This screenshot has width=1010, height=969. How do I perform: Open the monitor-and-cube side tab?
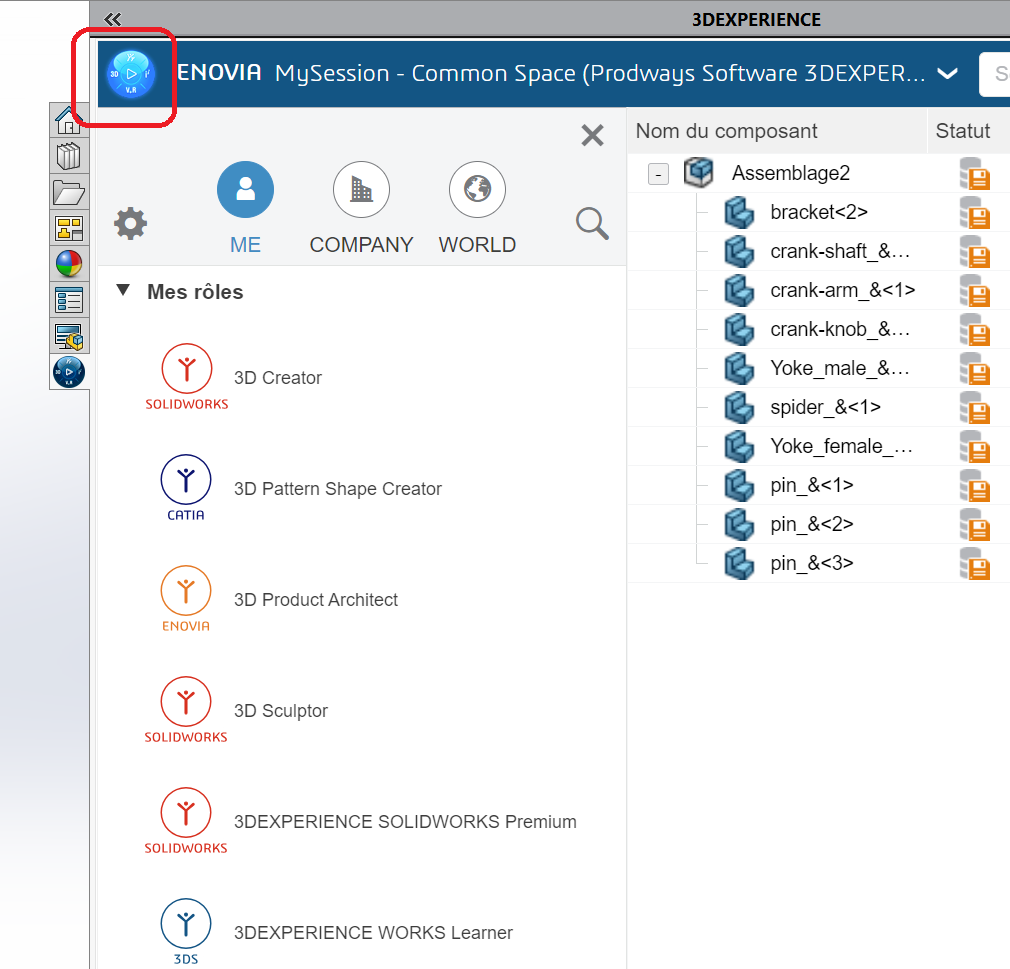[69, 336]
